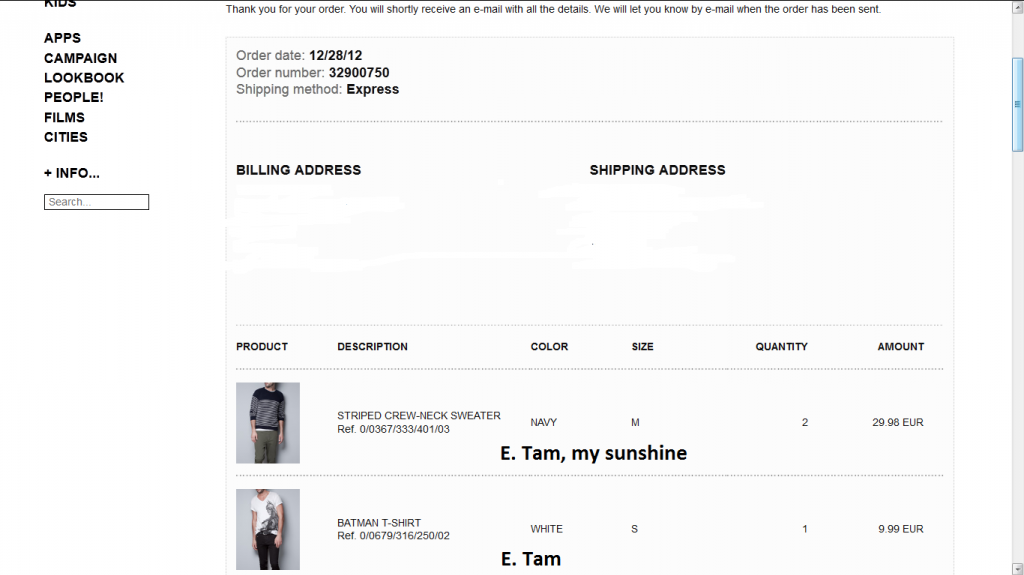This screenshot has height=575, width=1024.
Task: Click the PRODUCT column header
Action: tap(262, 347)
